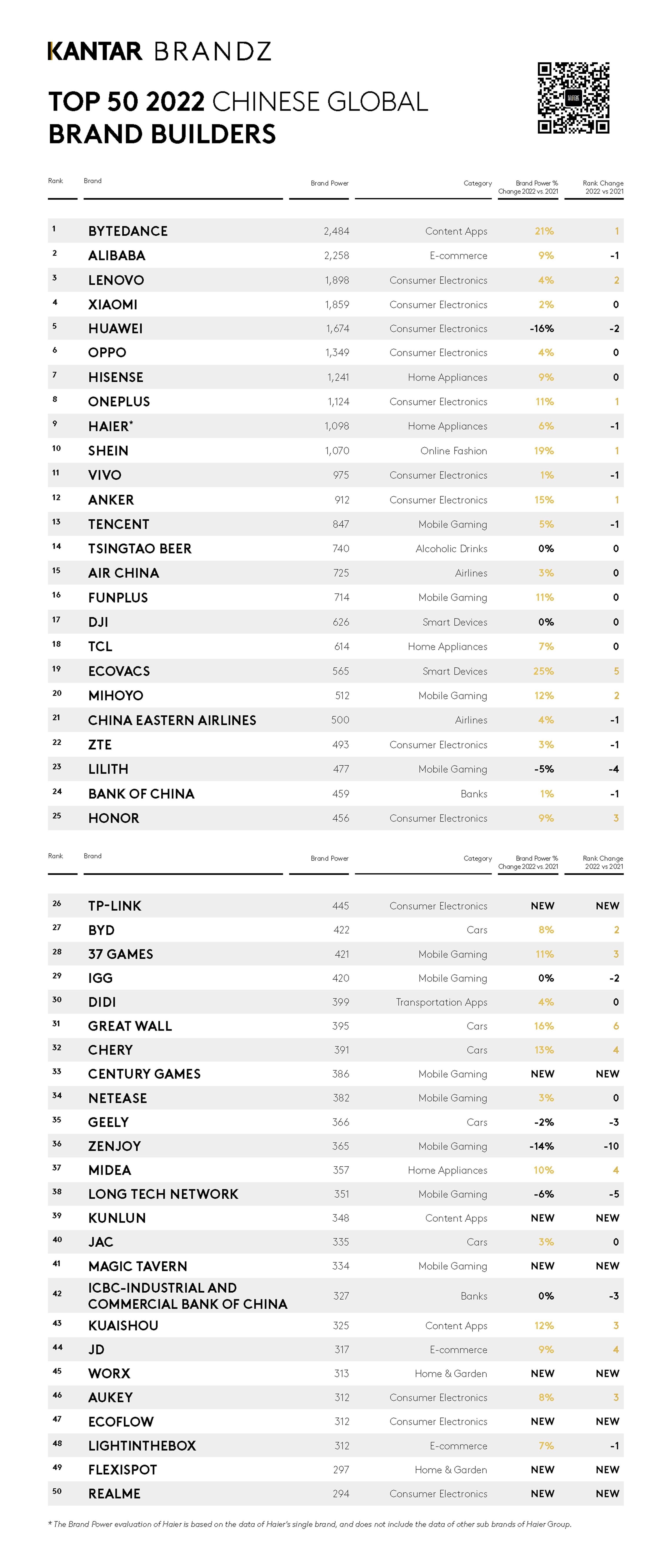Screen dimensions: 666x1568
Task: Click the first table's Brand Power header
Action: click(329, 183)
